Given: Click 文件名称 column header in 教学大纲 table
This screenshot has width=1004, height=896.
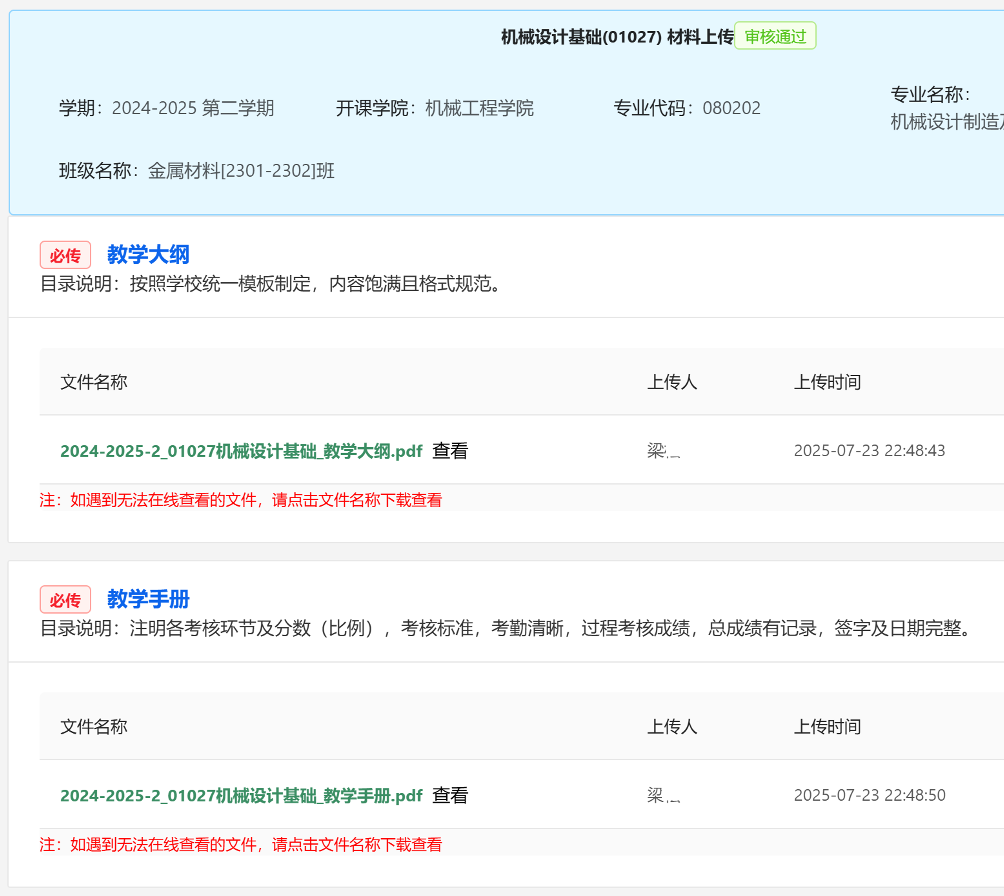Looking at the screenshot, I should click(x=94, y=382).
